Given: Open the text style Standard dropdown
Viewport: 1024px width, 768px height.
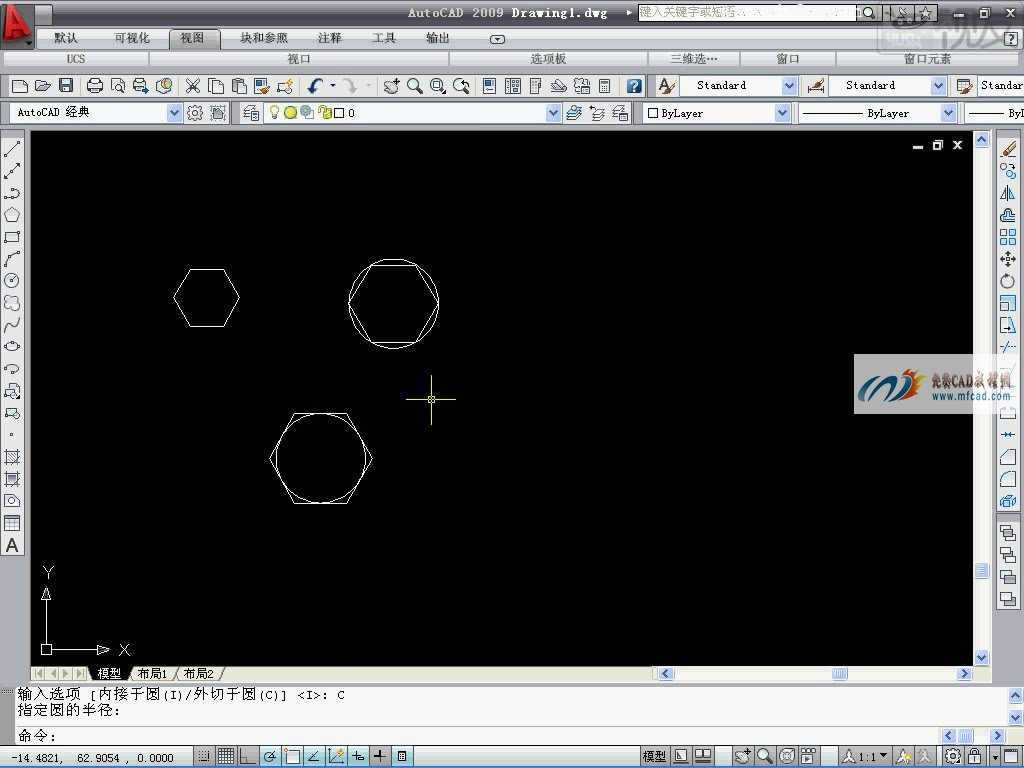Looking at the screenshot, I should [x=789, y=86].
